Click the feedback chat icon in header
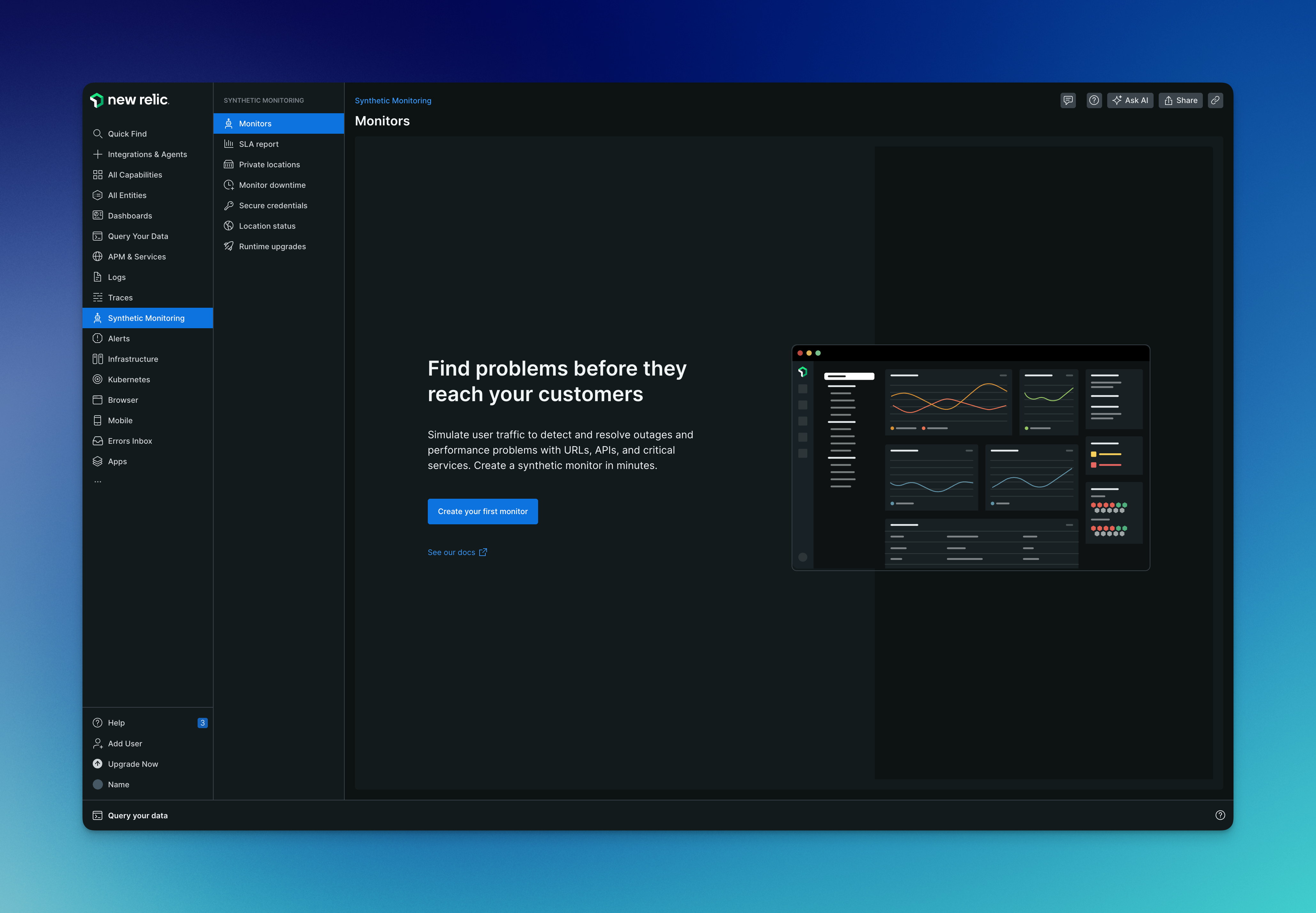The width and height of the screenshot is (1316, 913). (x=1067, y=100)
